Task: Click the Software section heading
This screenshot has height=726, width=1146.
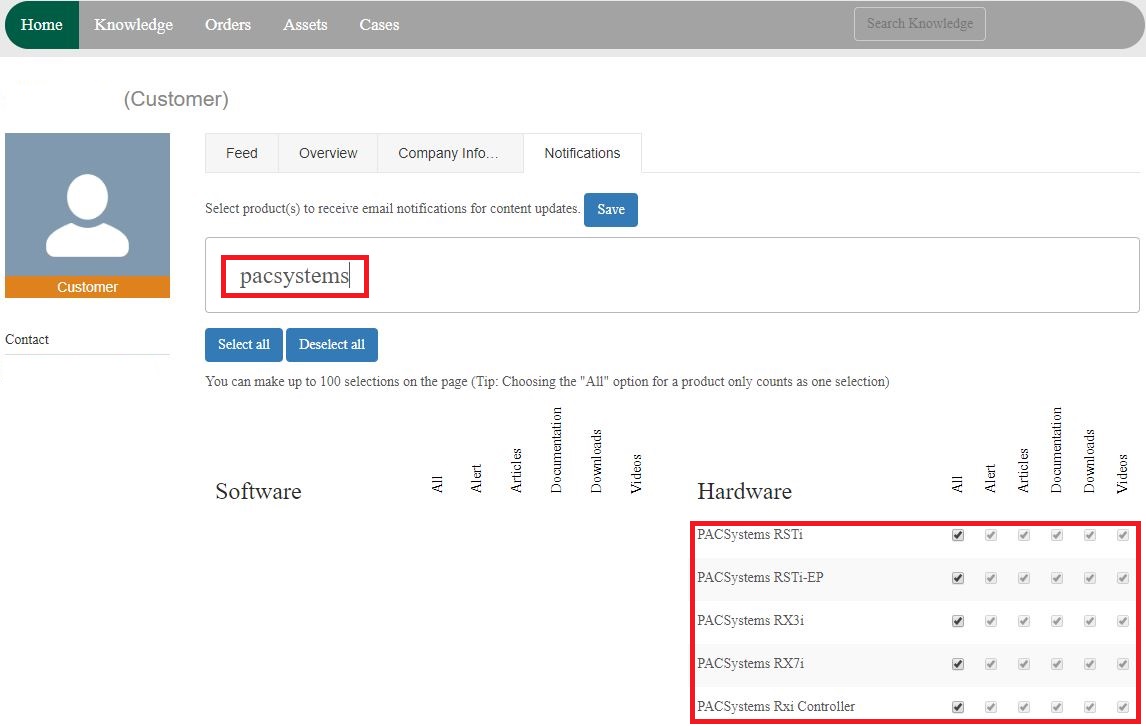Action: 258,491
